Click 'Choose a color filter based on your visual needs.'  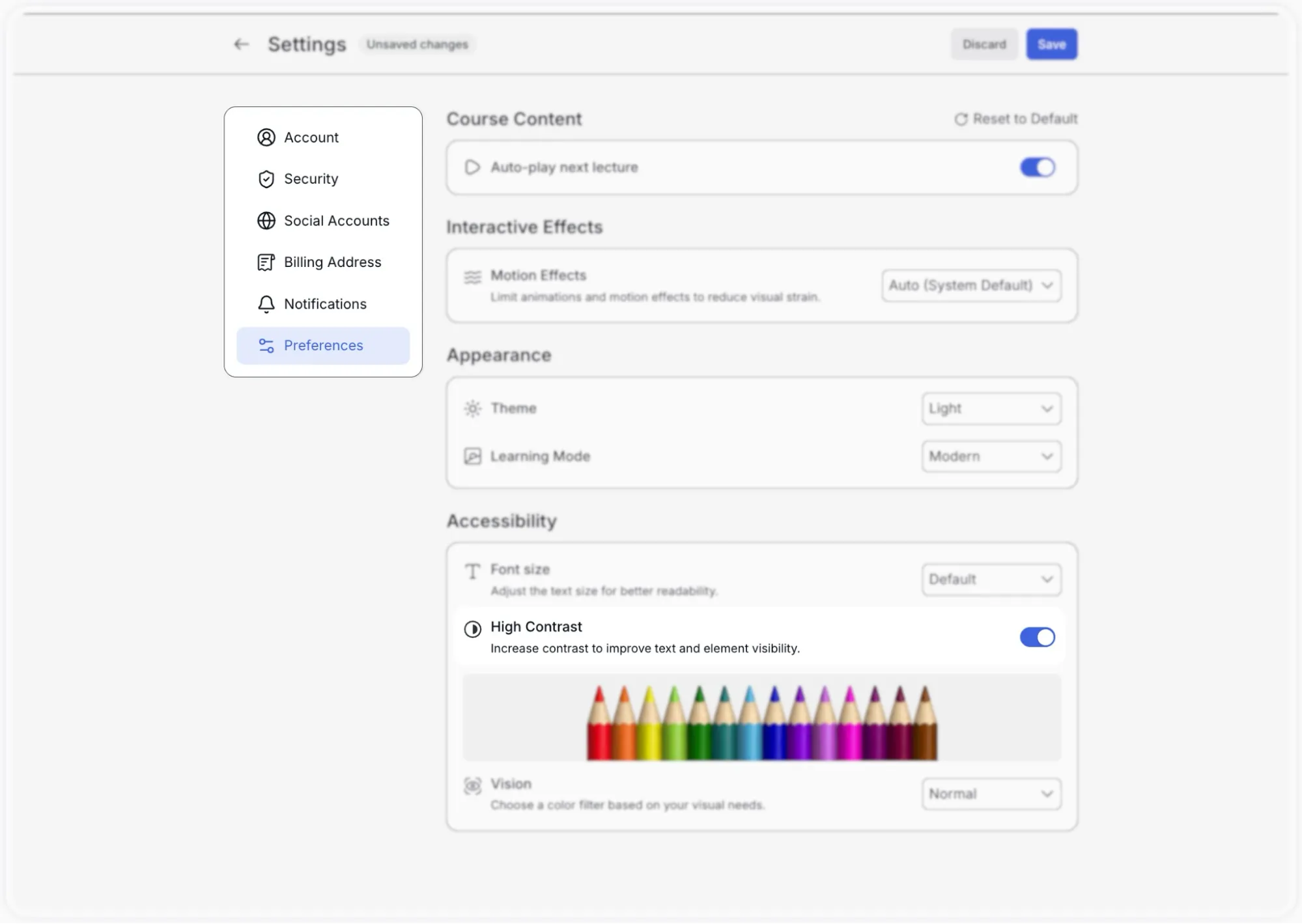click(627, 805)
